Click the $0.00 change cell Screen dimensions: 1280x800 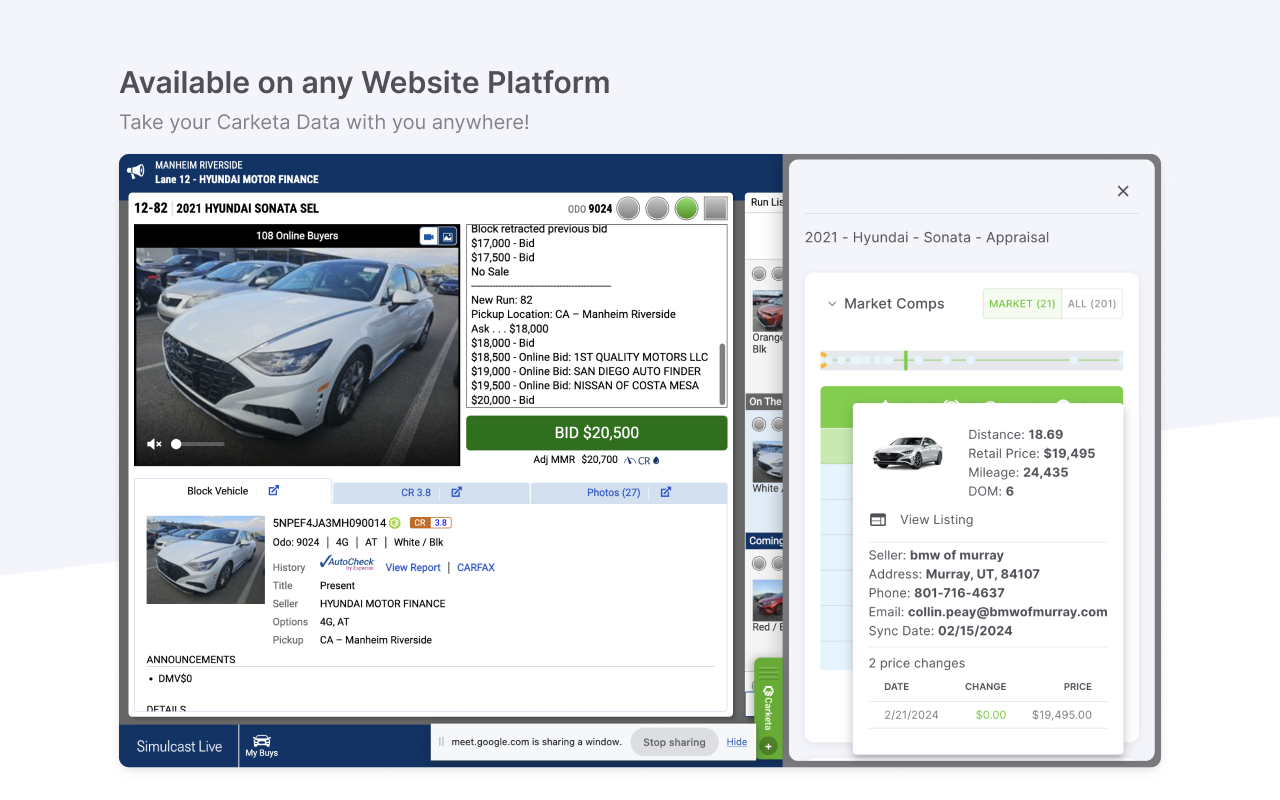click(990, 715)
